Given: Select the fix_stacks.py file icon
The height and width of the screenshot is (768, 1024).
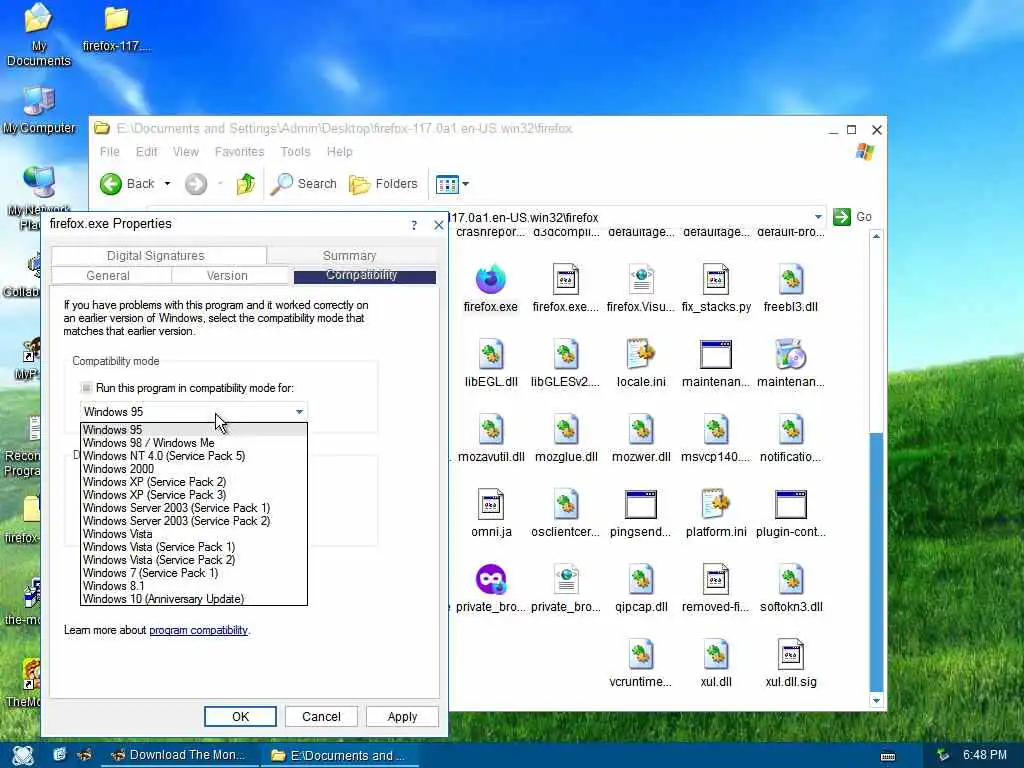Looking at the screenshot, I should click(x=716, y=280).
